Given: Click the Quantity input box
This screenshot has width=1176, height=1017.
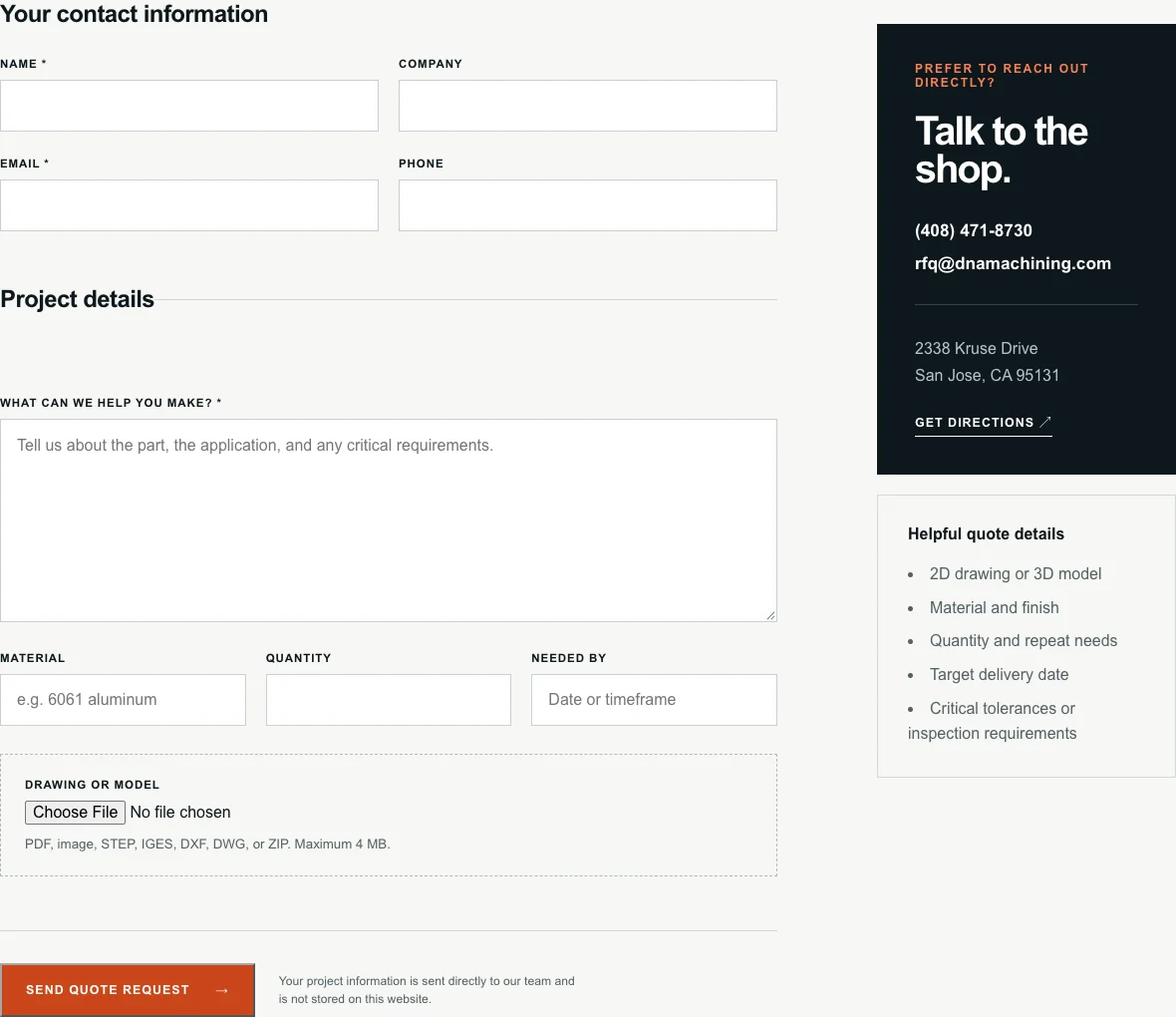Looking at the screenshot, I should (389, 700).
